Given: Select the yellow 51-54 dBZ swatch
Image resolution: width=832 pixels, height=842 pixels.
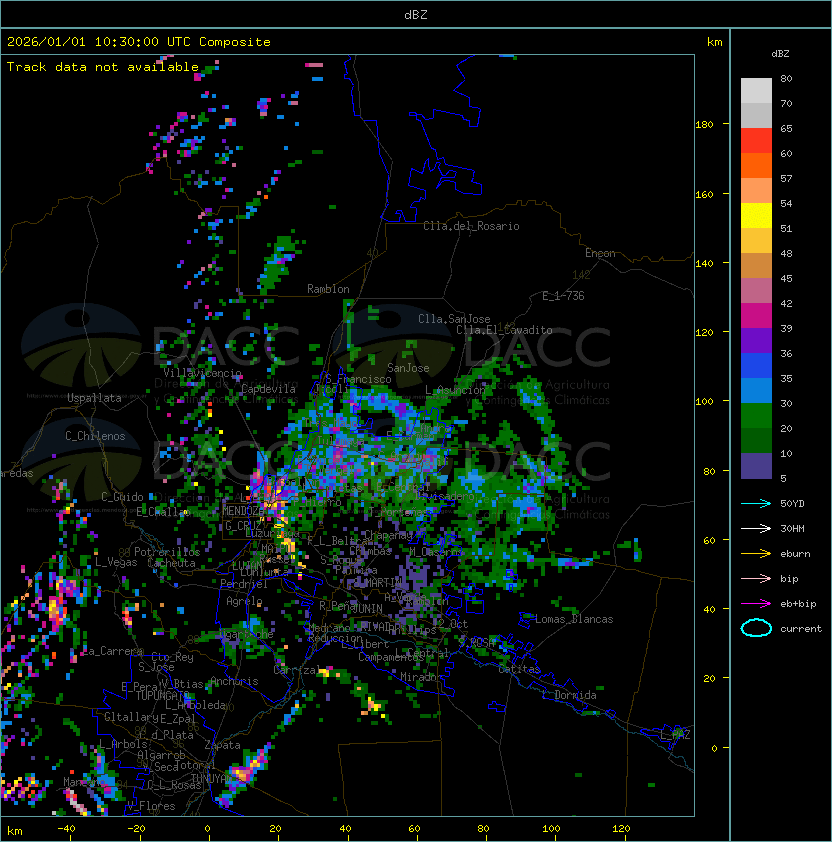Looking at the screenshot, I should click(756, 216).
